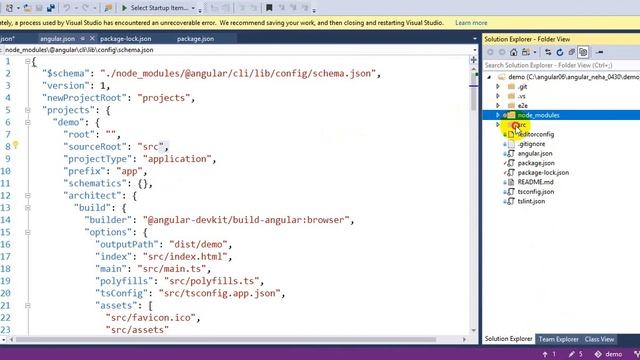640x360 pixels.
Task: Collapse the "projects" outline on line 5
Action: click(x=27, y=110)
